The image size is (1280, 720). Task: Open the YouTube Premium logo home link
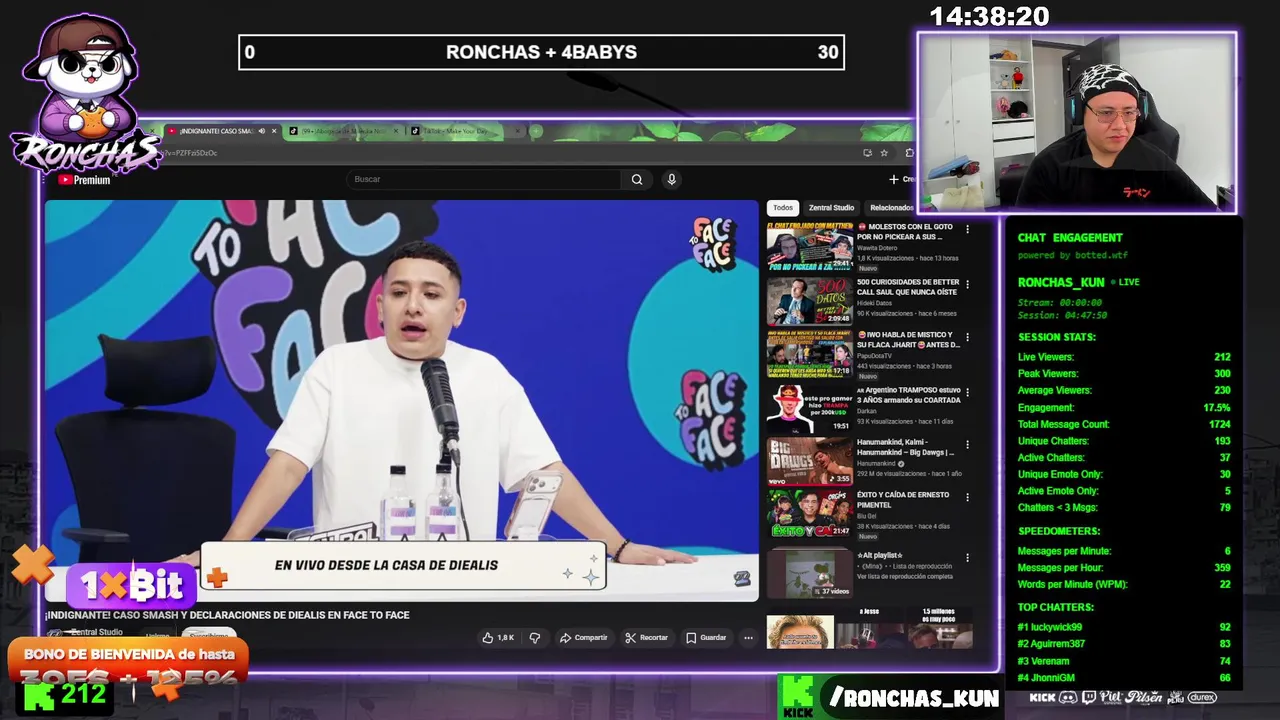point(84,180)
